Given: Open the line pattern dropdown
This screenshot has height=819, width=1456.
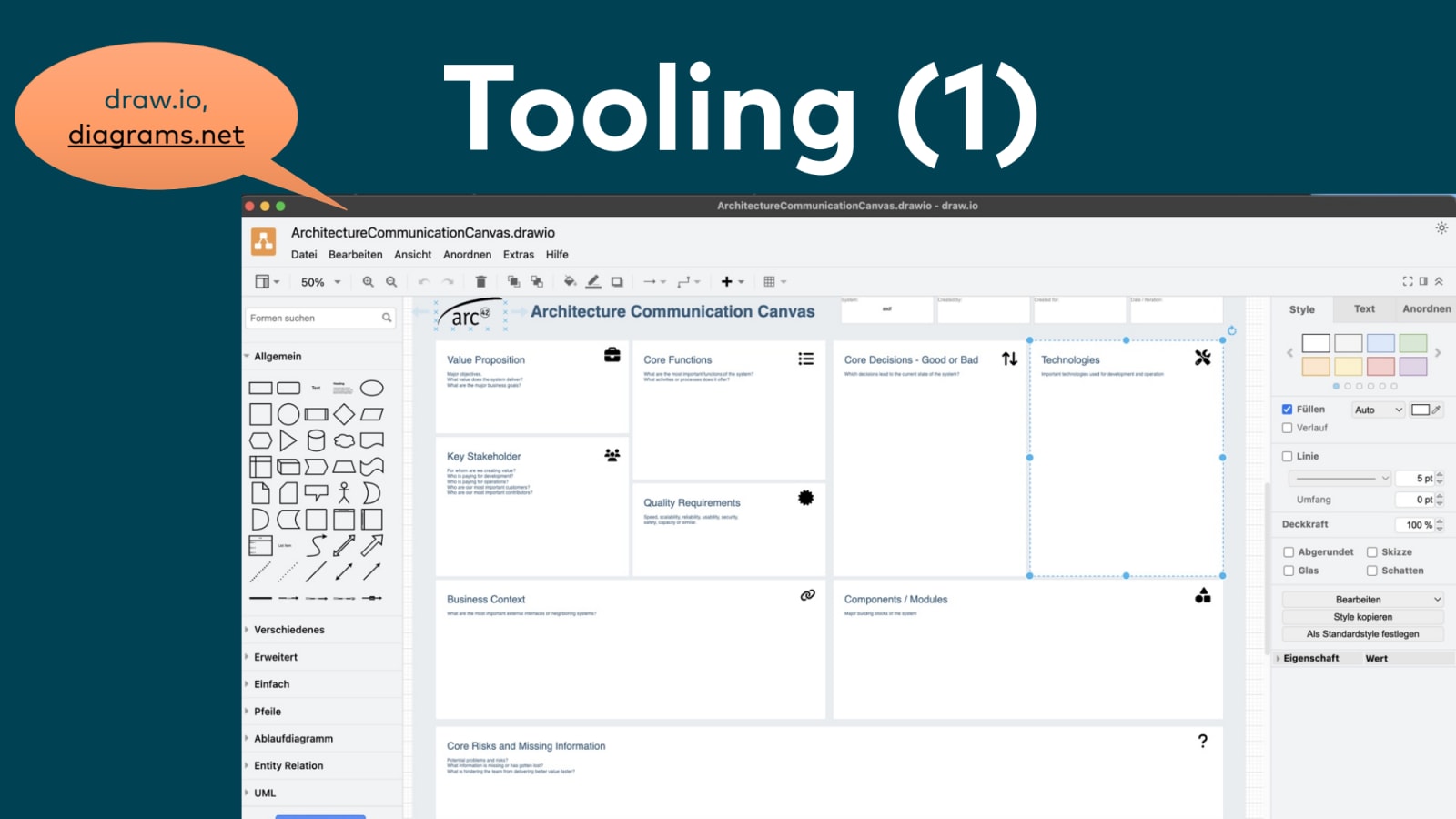Looking at the screenshot, I should (1340, 479).
